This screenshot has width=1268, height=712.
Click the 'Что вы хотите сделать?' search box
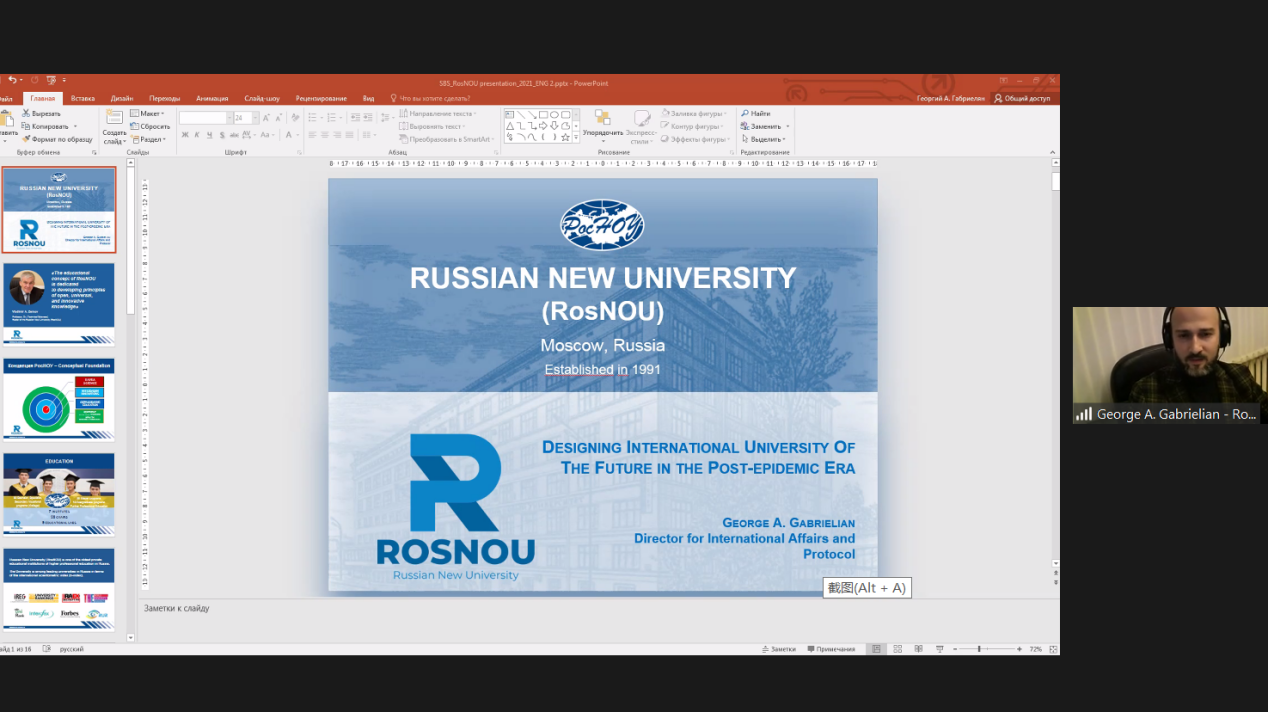[430, 98]
